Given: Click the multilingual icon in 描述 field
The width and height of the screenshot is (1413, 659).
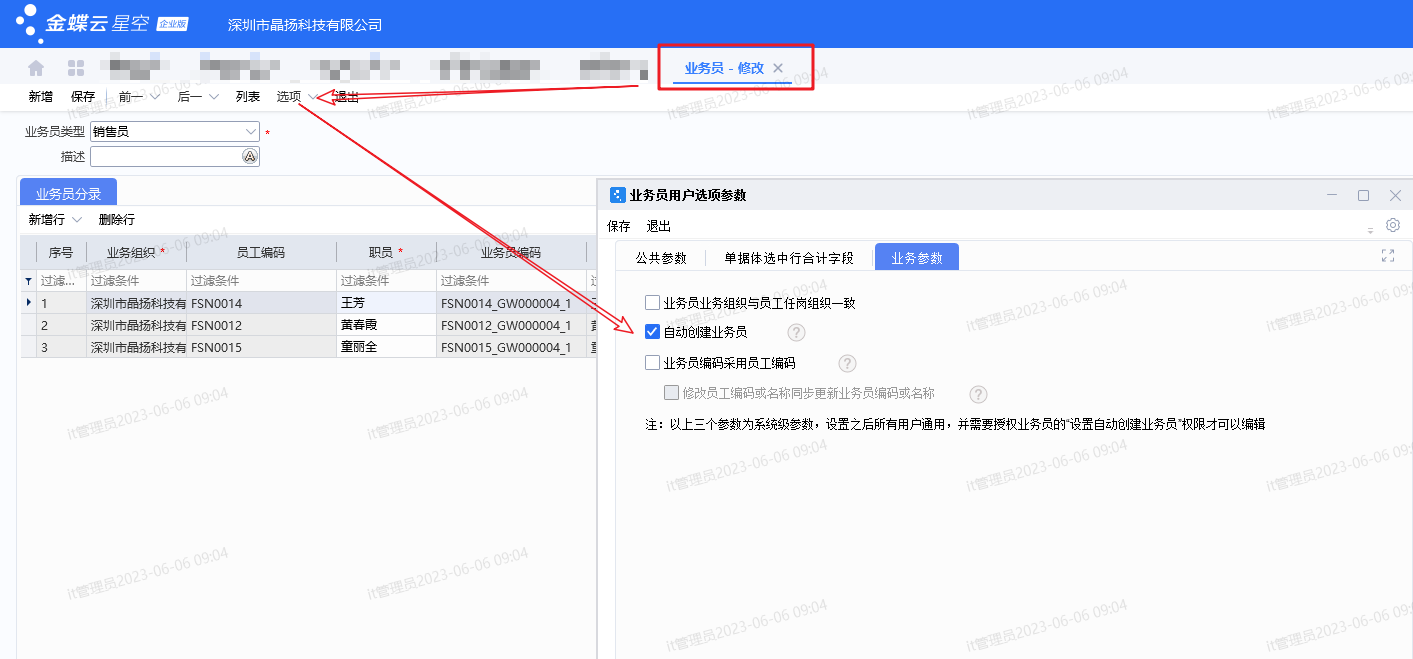Looking at the screenshot, I should click(250, 157).
